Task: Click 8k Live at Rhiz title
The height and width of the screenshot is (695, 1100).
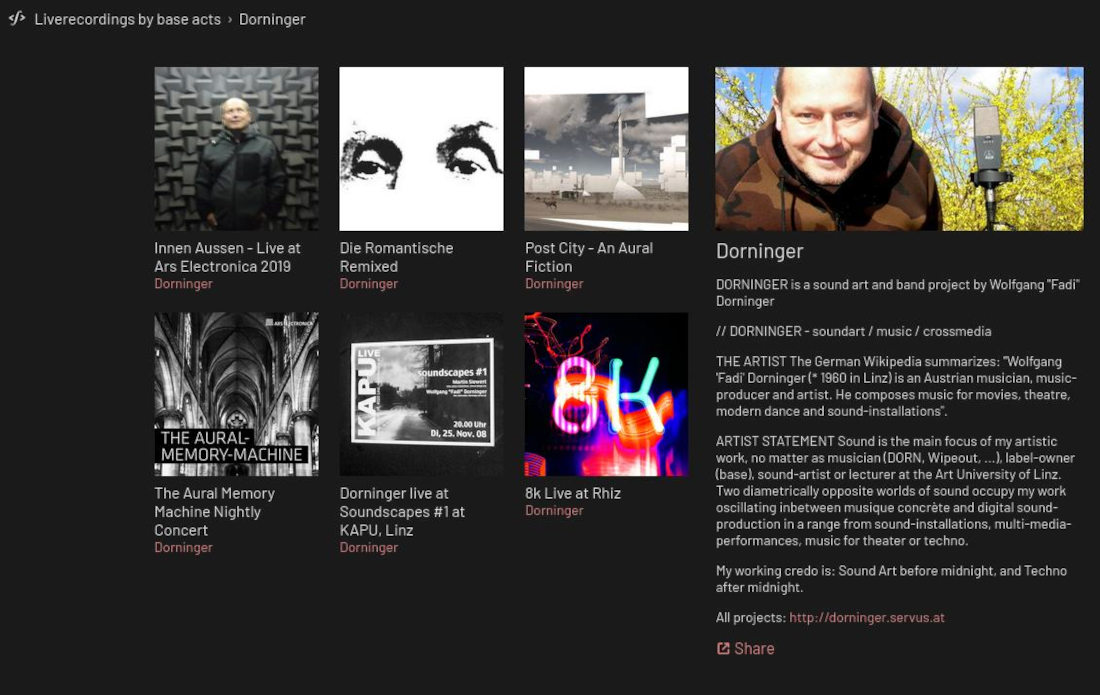Action: click(573, 494)
